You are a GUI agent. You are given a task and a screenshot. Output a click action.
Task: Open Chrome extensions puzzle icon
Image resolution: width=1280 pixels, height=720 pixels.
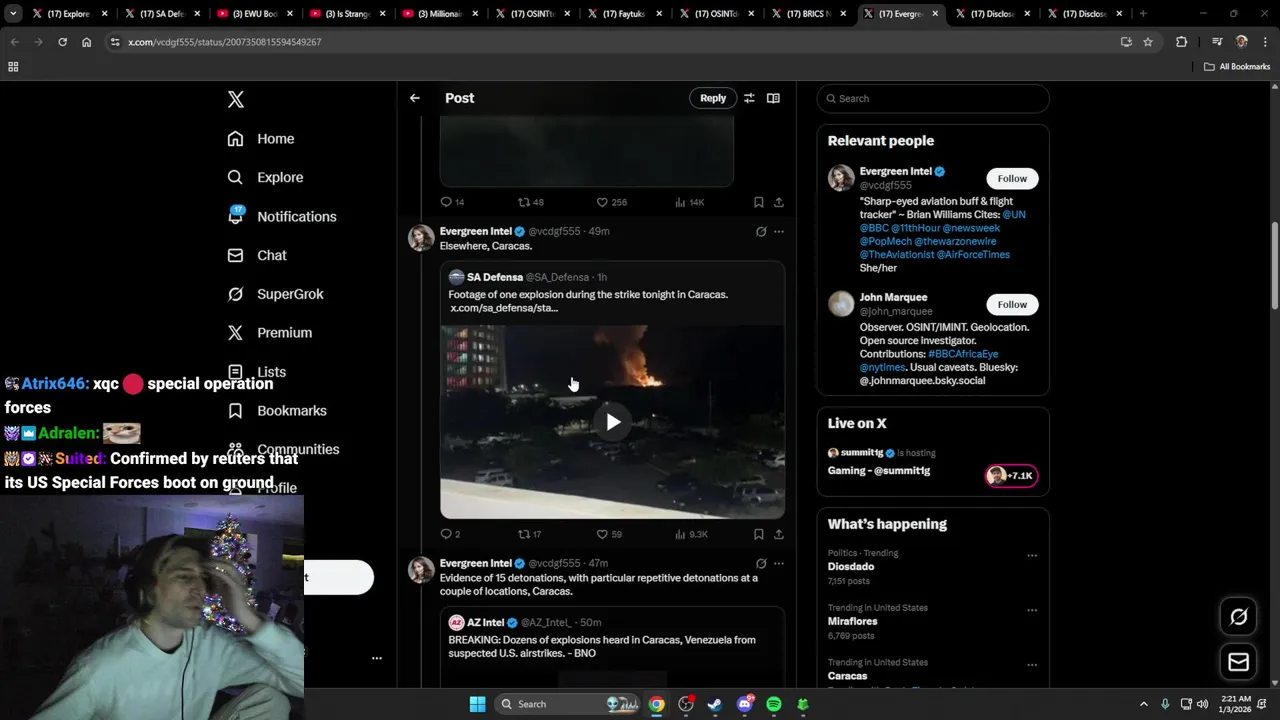(x=1182, y=42)
